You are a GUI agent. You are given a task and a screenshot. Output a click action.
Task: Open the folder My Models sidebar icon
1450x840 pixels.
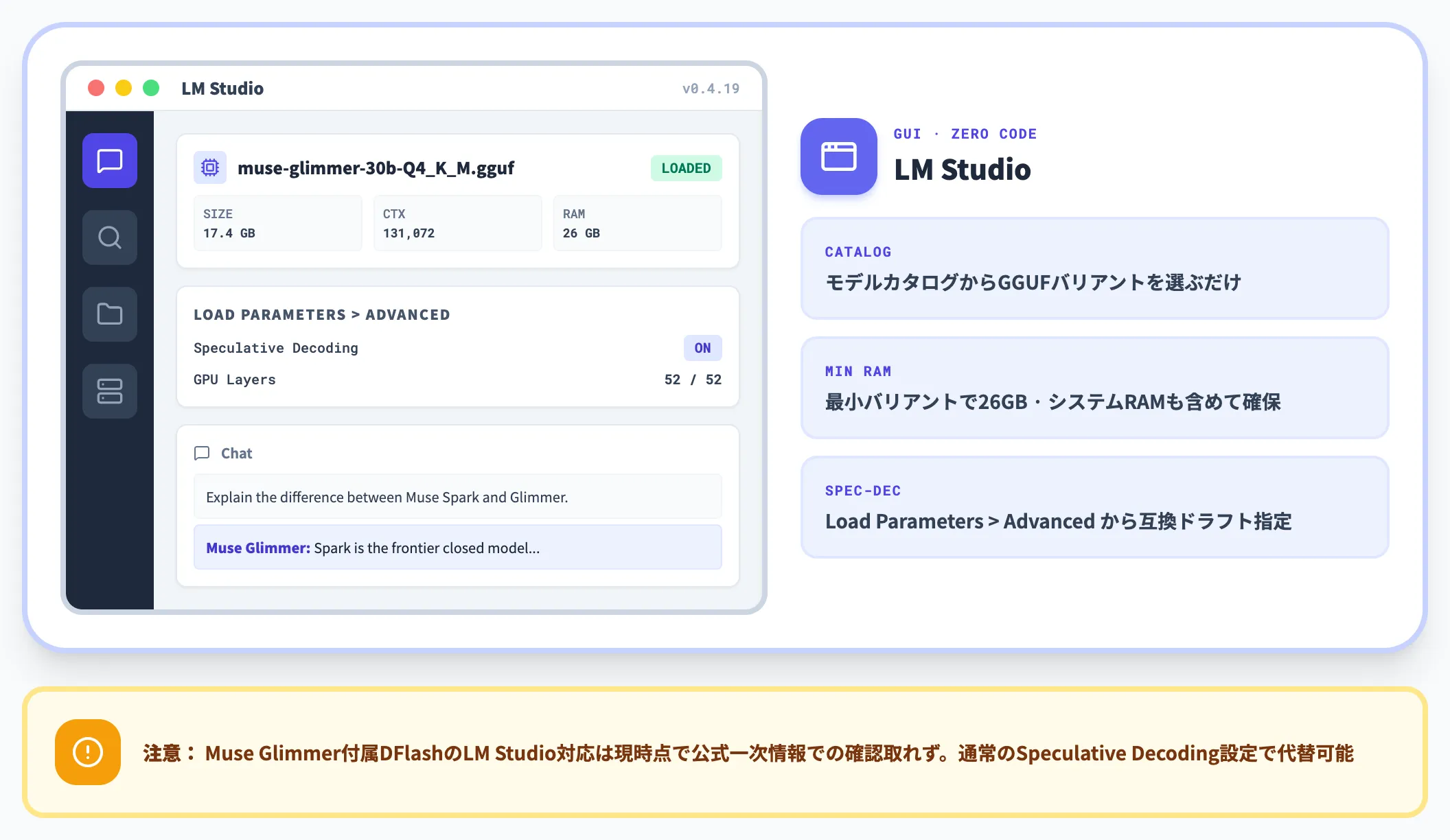(110, 314)
